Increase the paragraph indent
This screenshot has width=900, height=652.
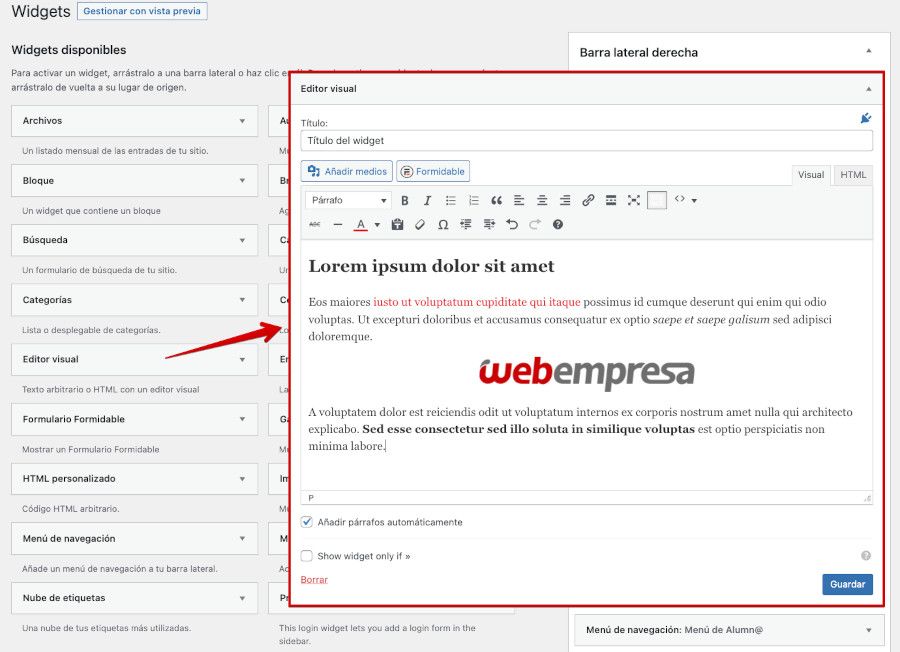489,224
